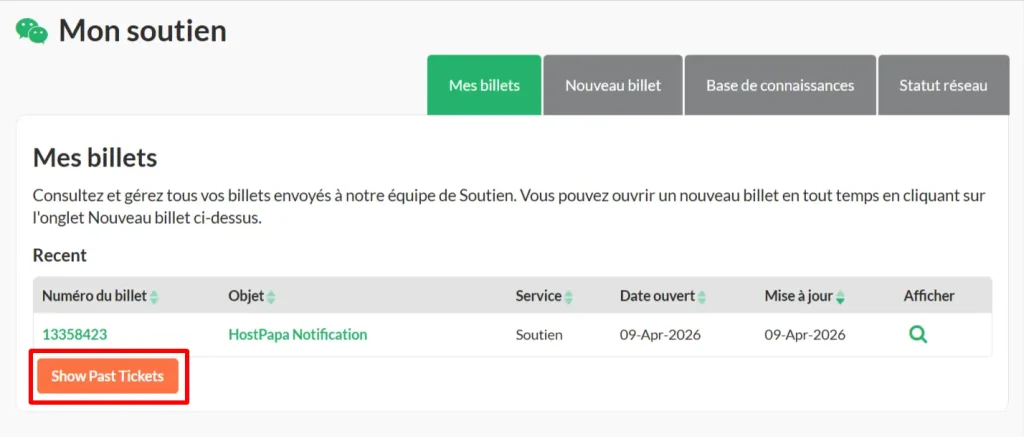Click the Date ouvert column header text

click(x=657, y=296)
